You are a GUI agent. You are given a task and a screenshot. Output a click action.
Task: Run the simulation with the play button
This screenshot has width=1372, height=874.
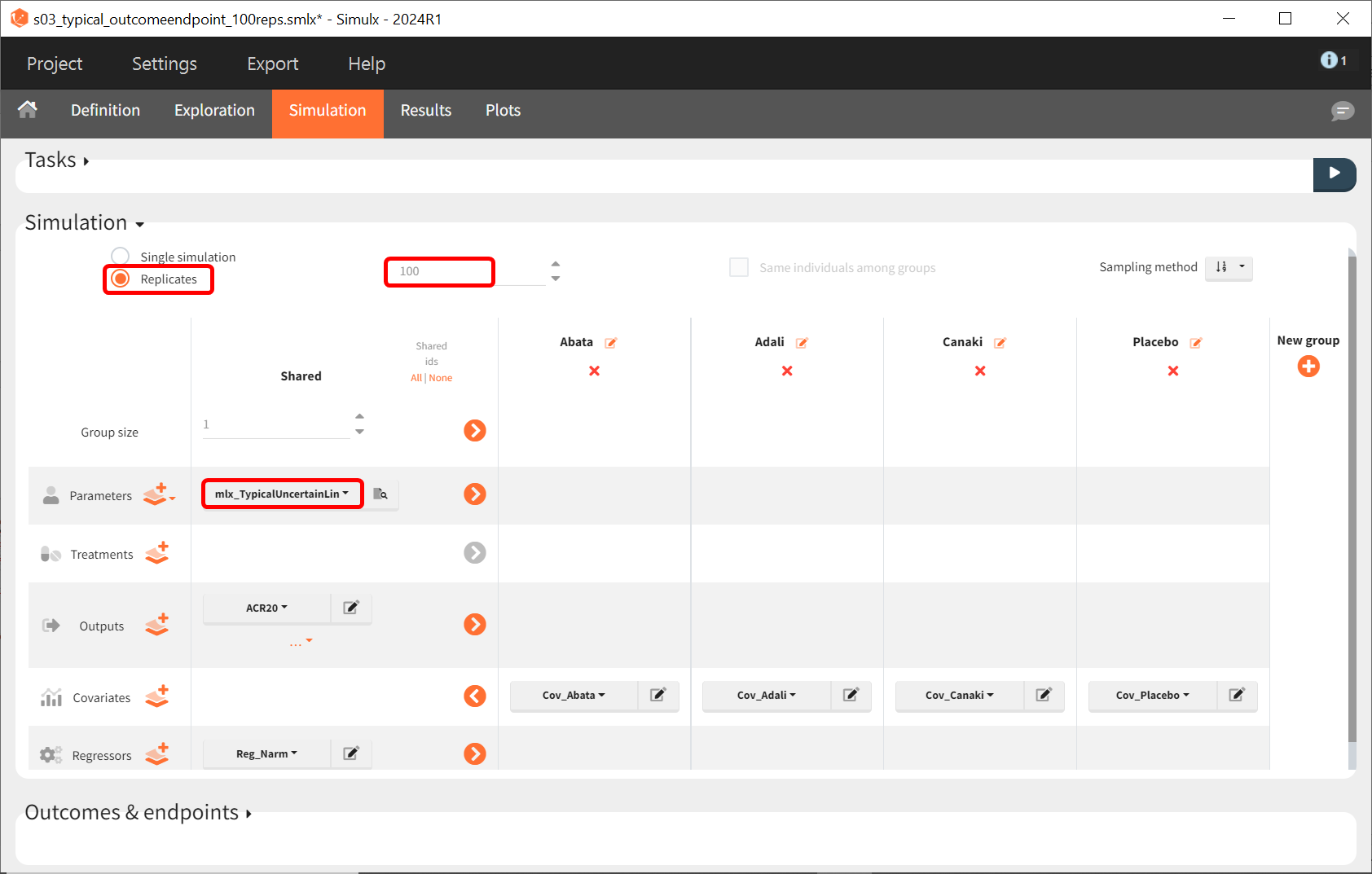tap(1334, 173)
